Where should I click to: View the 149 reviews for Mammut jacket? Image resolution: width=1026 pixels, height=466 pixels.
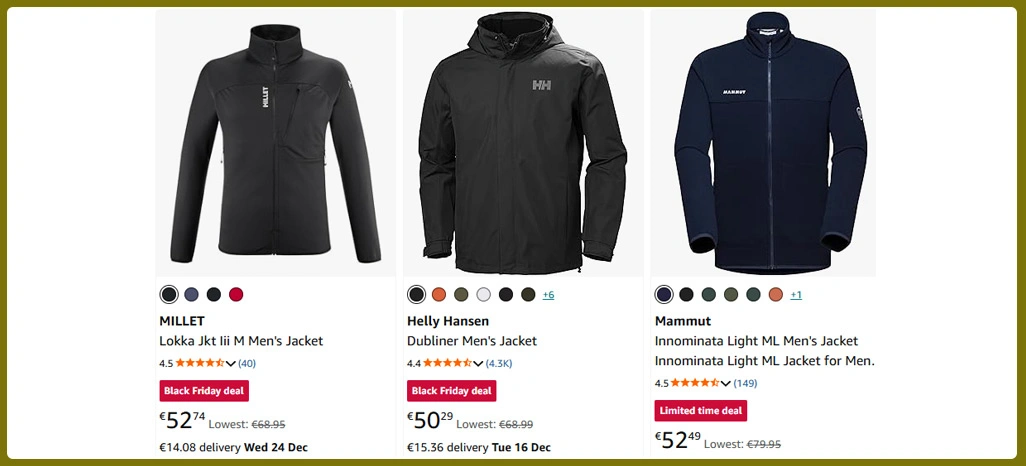(745, 383)
